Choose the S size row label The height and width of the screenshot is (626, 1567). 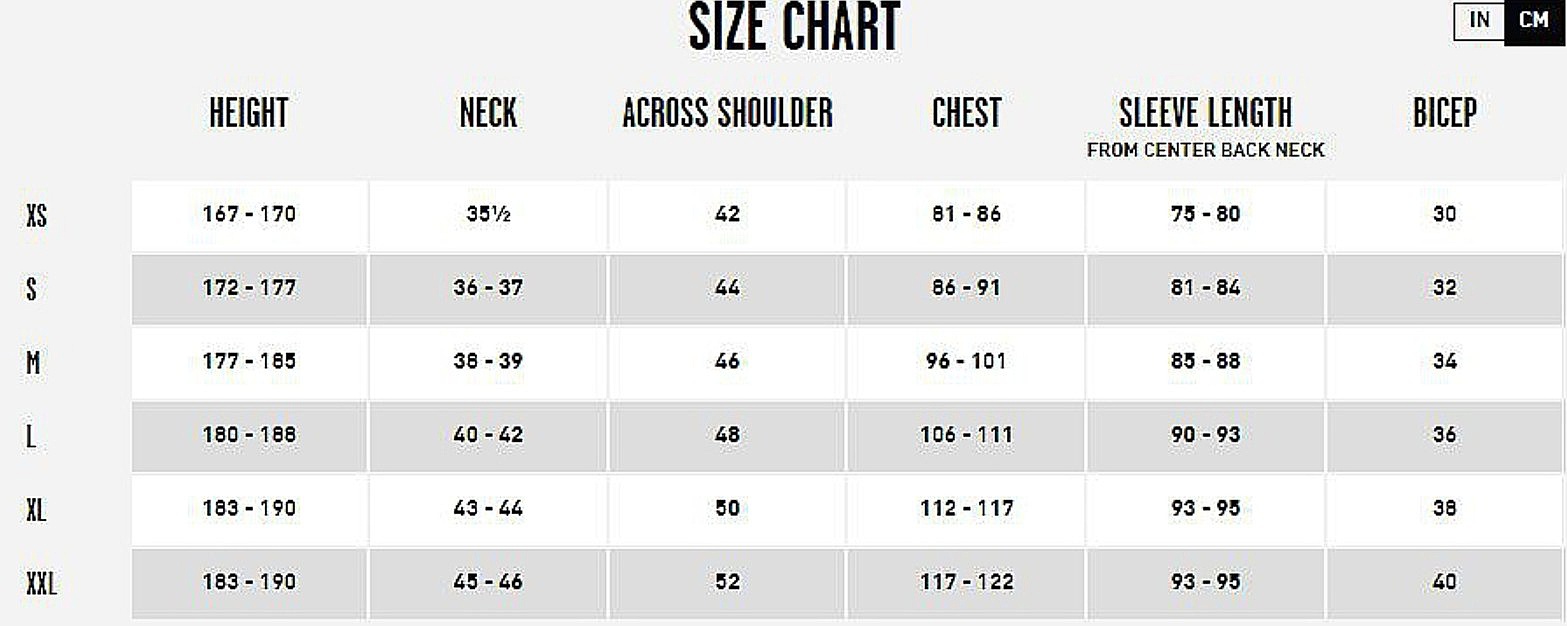[32, 289]
